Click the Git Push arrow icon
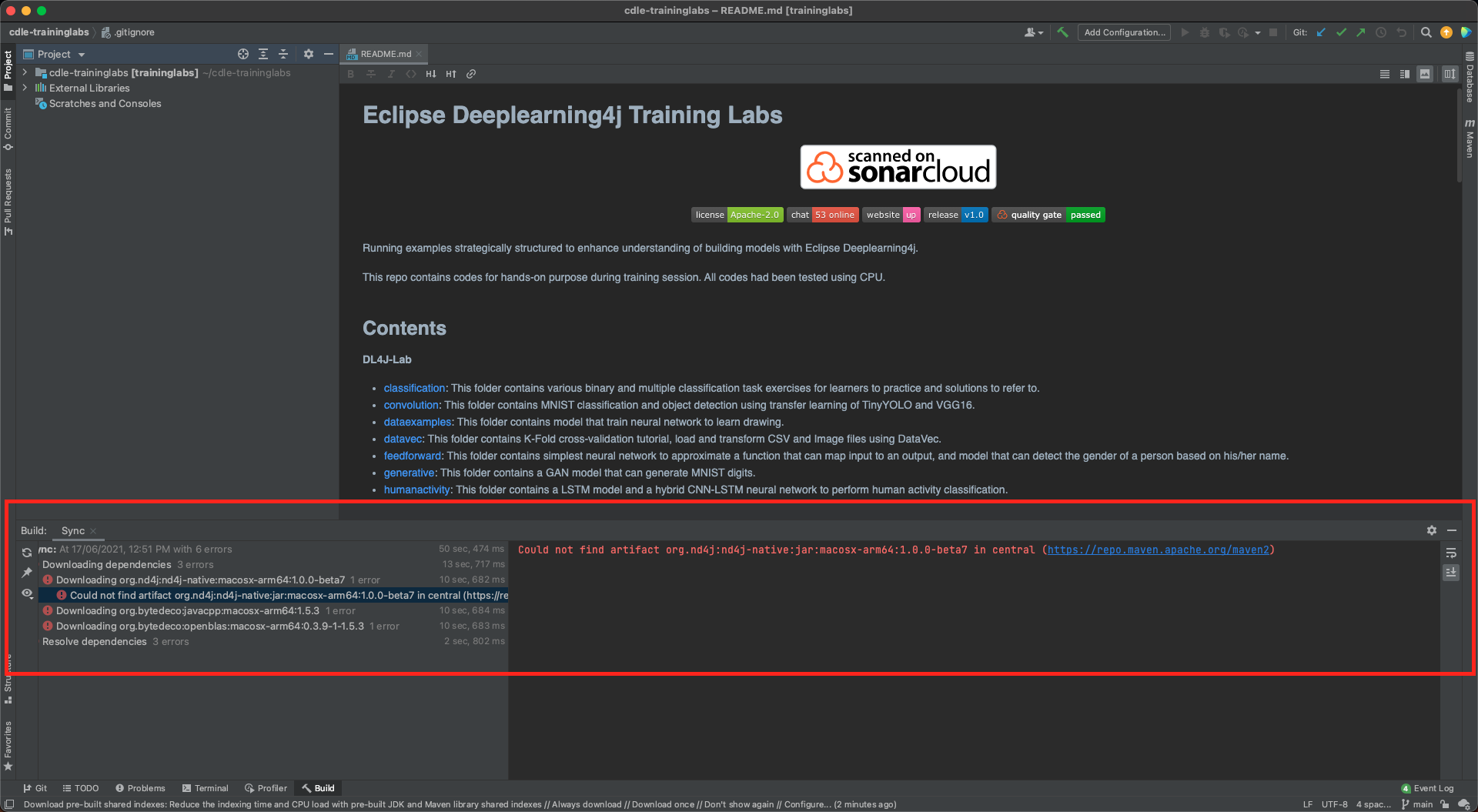1478x812 pixels. coord(1361,32)
